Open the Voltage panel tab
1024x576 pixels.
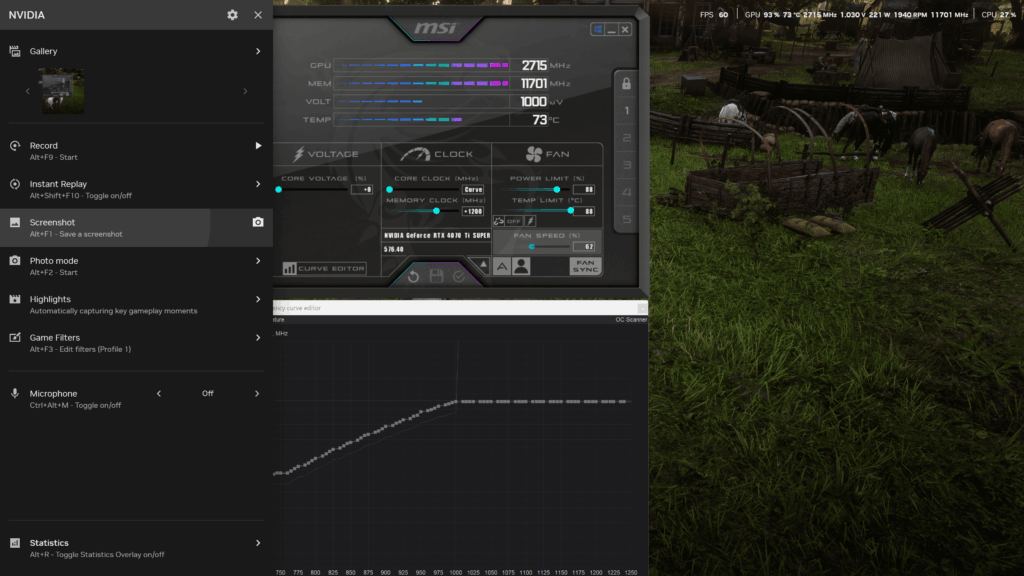click(x=327, y=154)
